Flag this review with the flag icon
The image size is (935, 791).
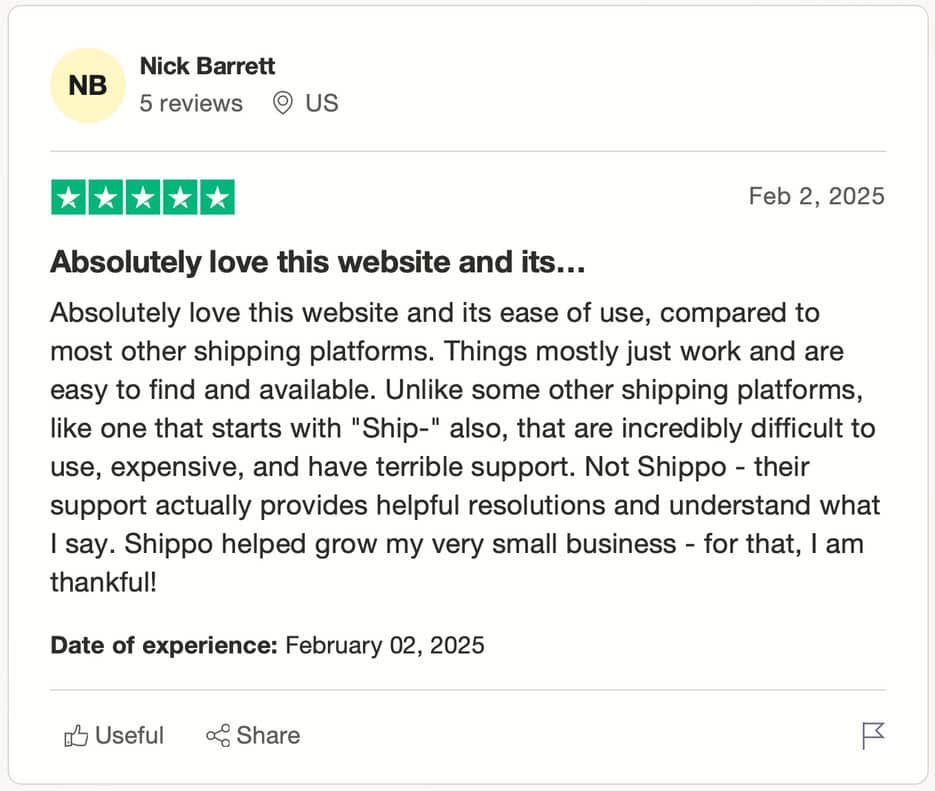pos(874,736)
